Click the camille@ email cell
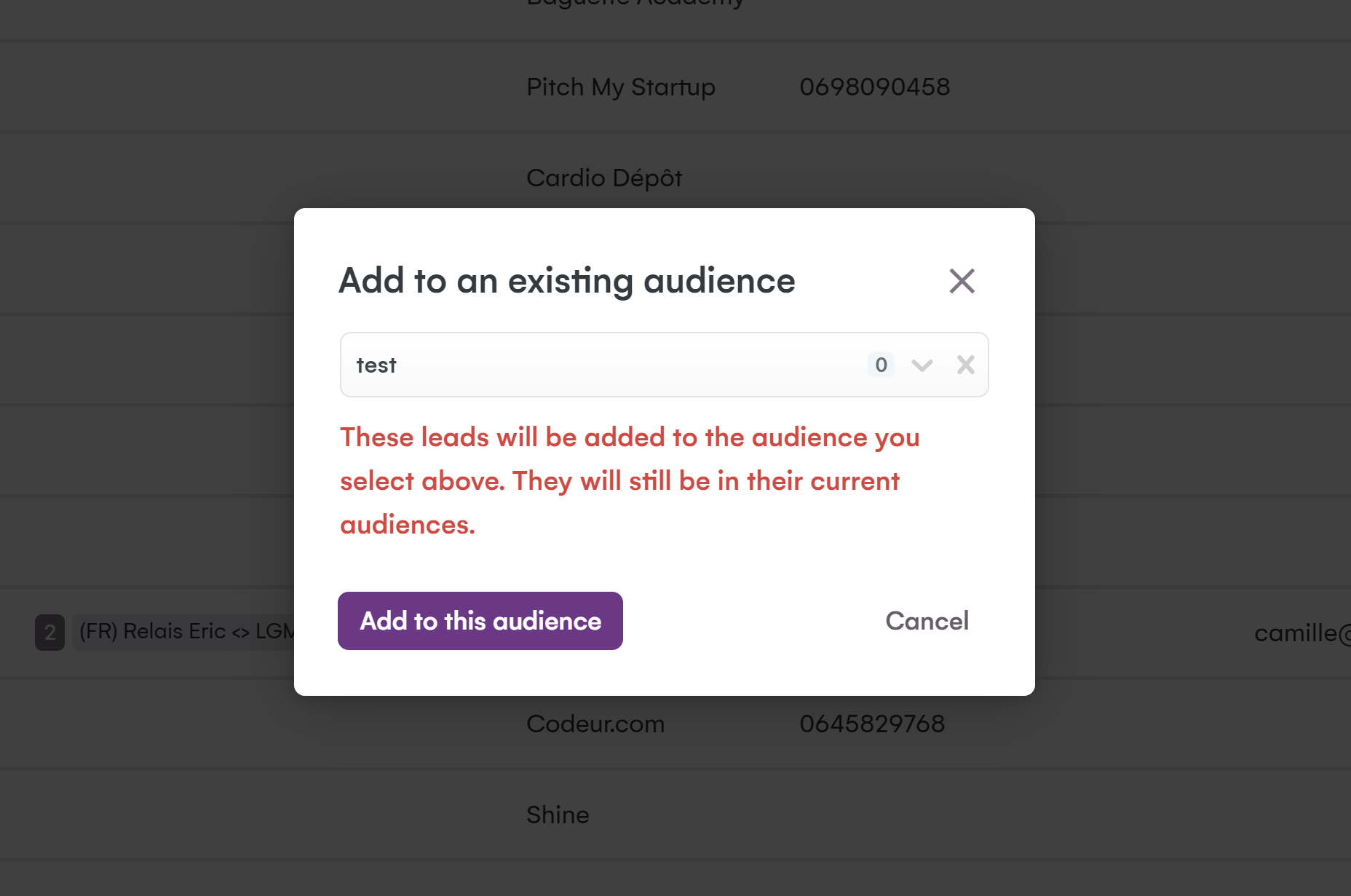 coord(1301,633)
